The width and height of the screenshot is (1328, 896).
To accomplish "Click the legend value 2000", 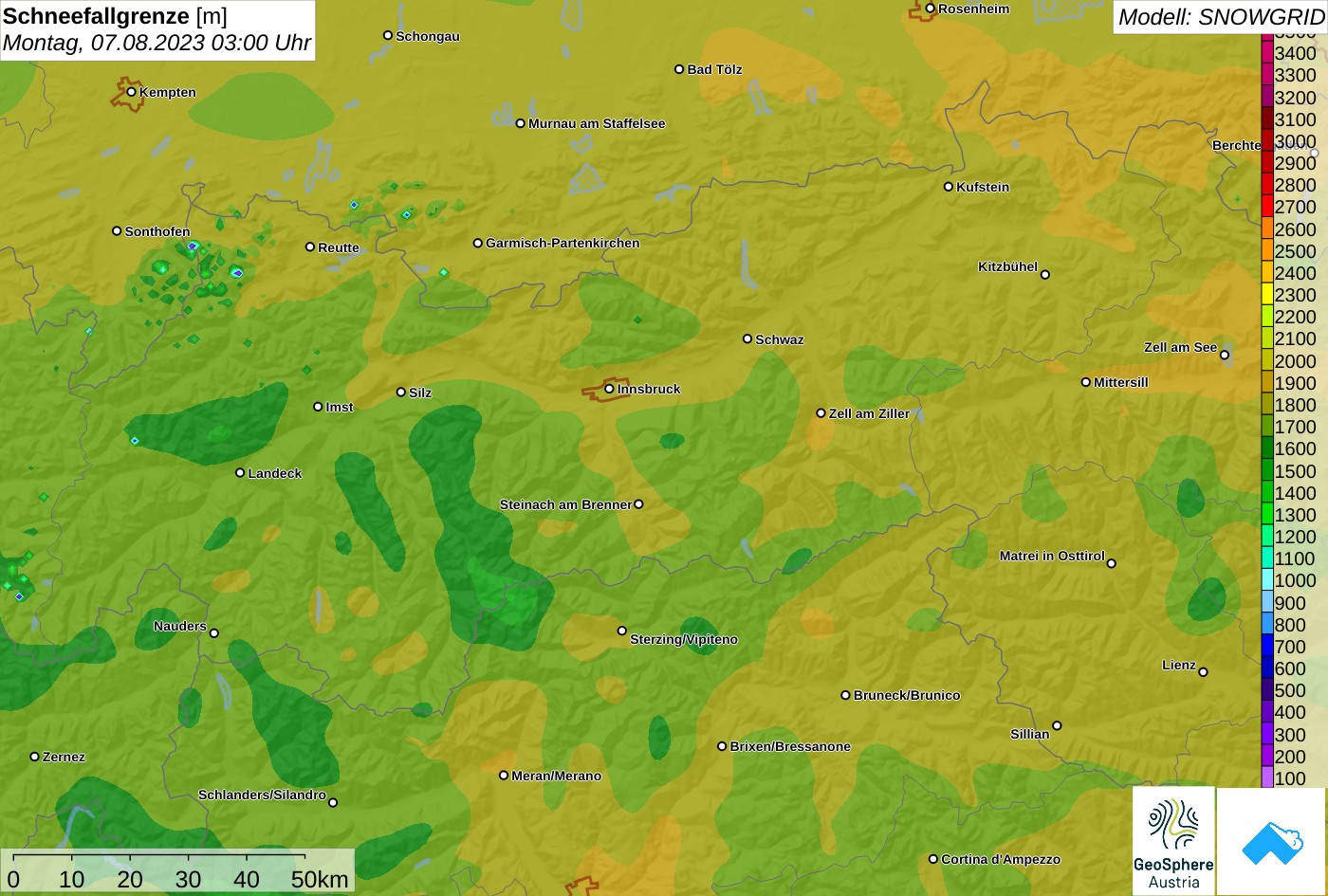I will (1296, 361).
